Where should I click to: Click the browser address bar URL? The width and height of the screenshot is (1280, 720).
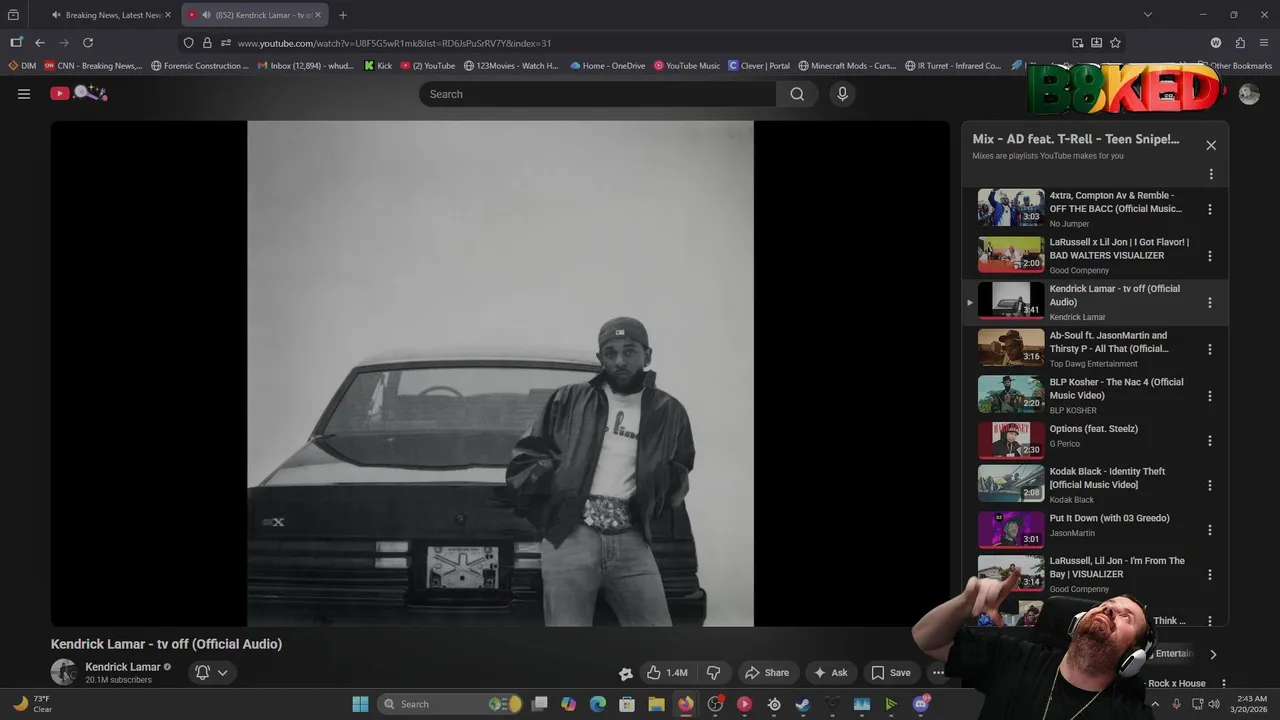pyautogui.click(x=394, y=43)
